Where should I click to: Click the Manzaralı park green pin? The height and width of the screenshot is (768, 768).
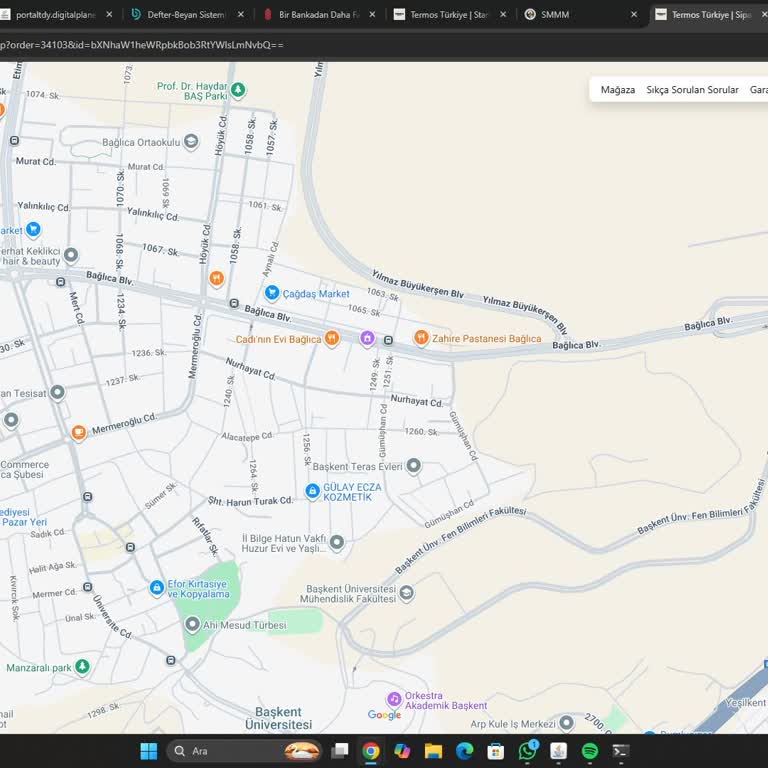[82, 667]
